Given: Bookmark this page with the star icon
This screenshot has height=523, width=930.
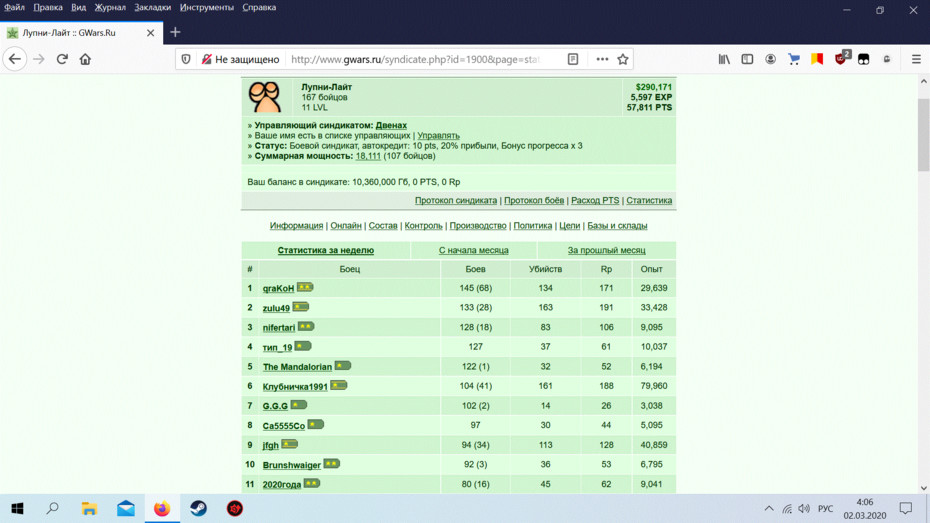Looking at the screenshot, I should pyautogui.click(x=623, y=59).
